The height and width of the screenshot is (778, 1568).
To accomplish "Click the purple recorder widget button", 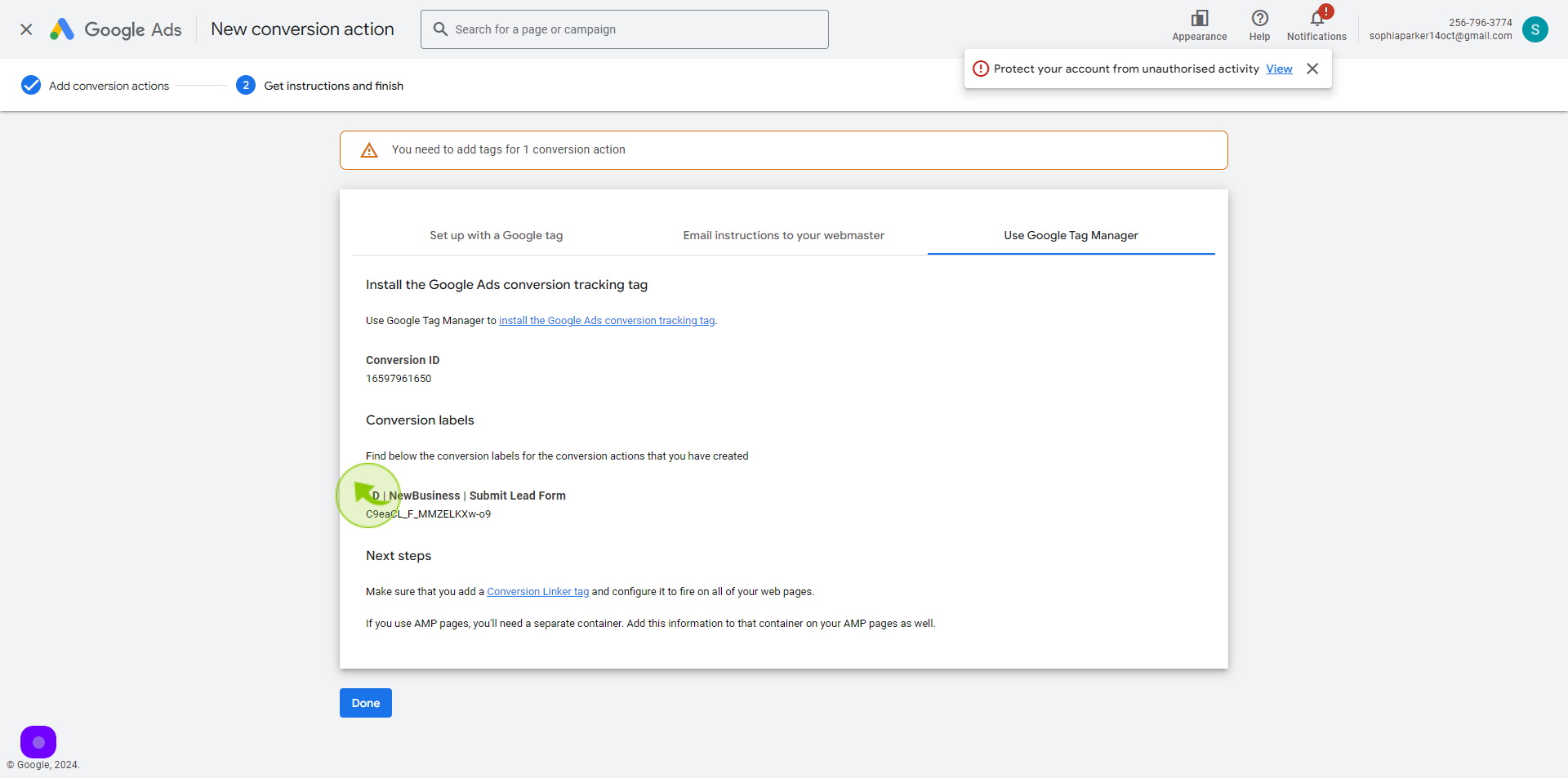I will point(38,742).
